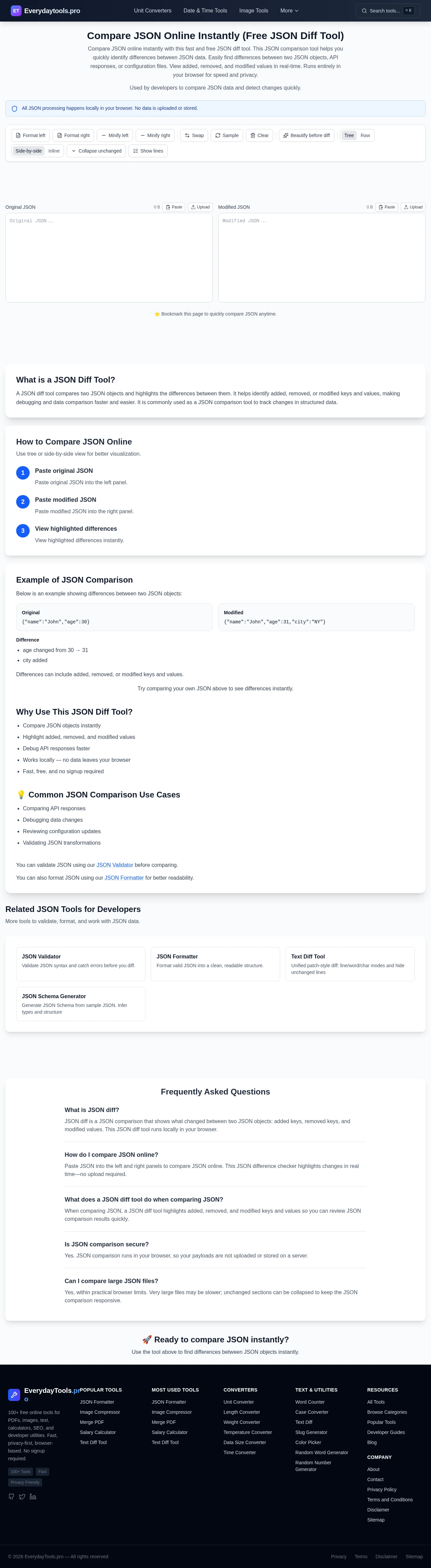Click into the Original JSON text area
431x1568 pixels.
pyautogui.click(x=109, y=258)
